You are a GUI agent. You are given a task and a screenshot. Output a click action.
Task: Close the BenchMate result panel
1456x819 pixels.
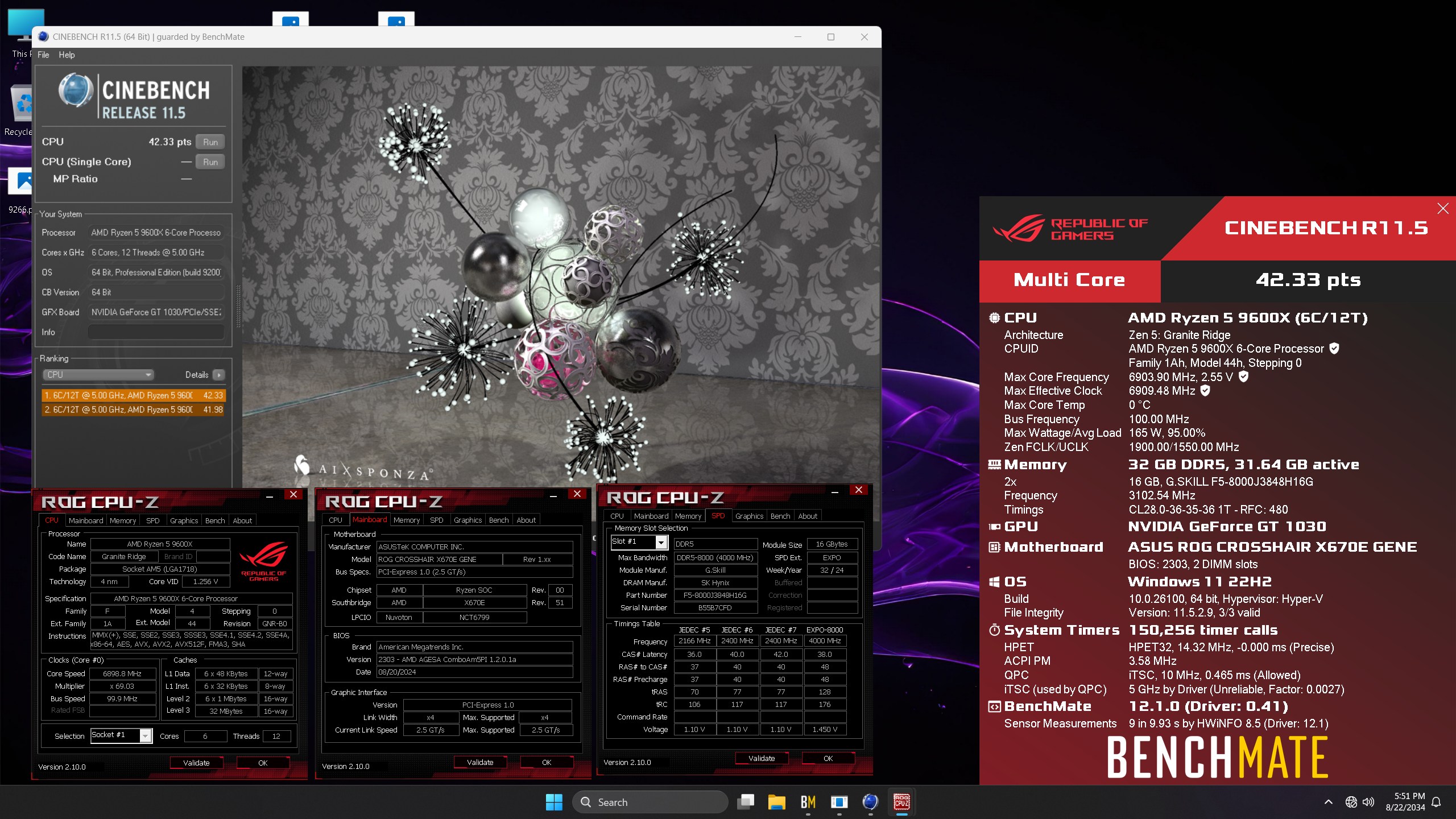1442,209
